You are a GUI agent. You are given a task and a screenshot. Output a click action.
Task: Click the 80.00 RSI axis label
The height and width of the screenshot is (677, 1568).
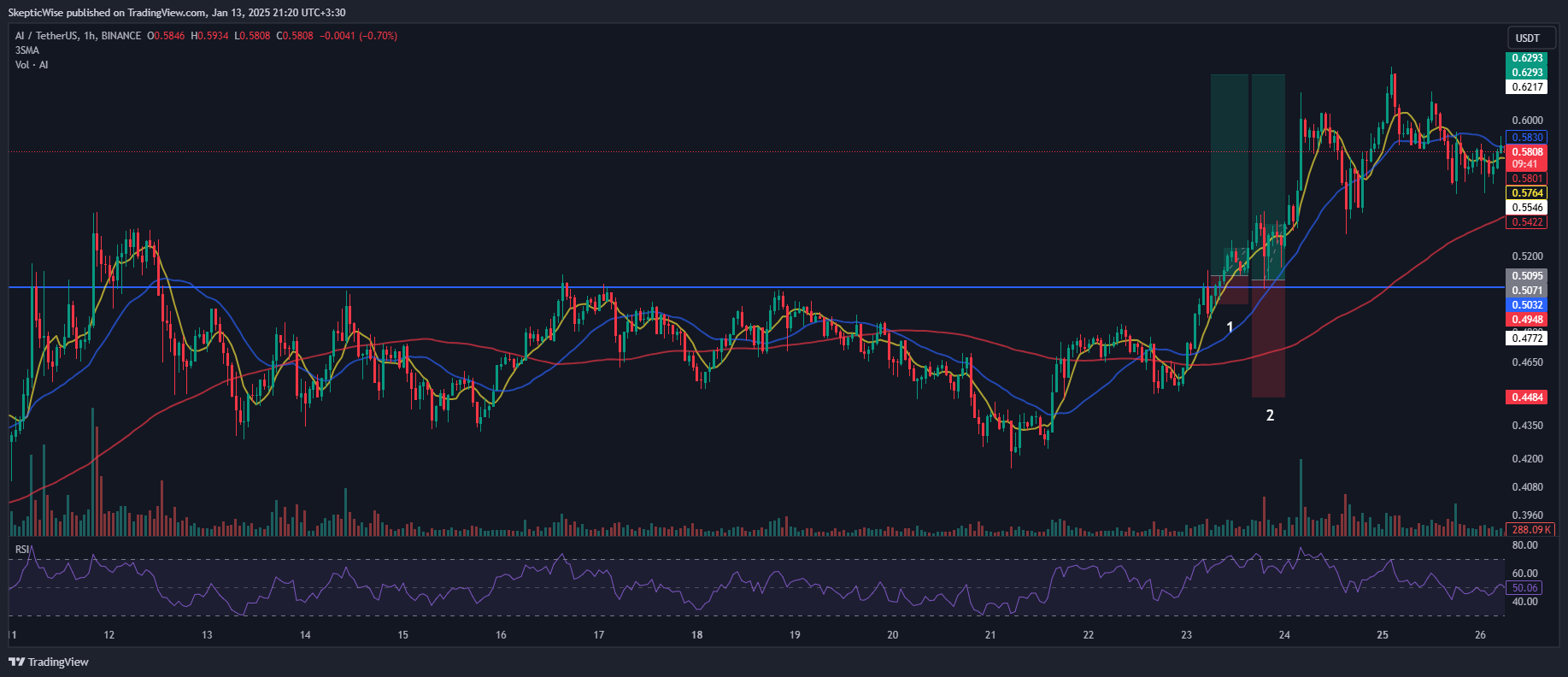(1525, 545)
